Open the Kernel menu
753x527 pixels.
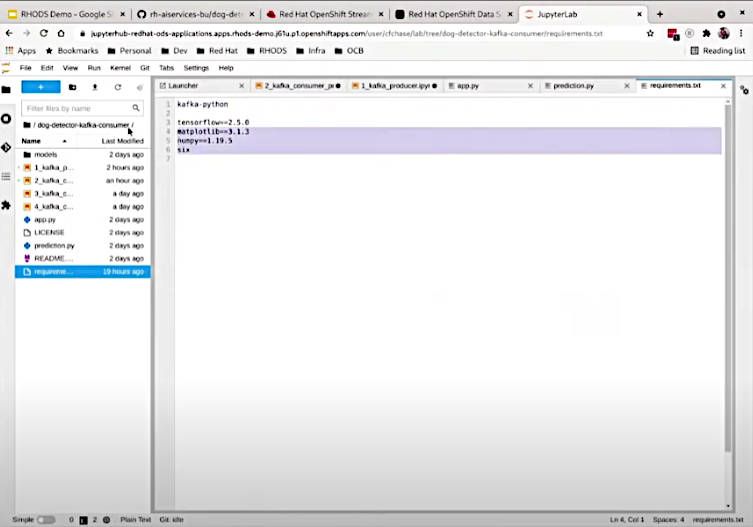click(120, 68)
